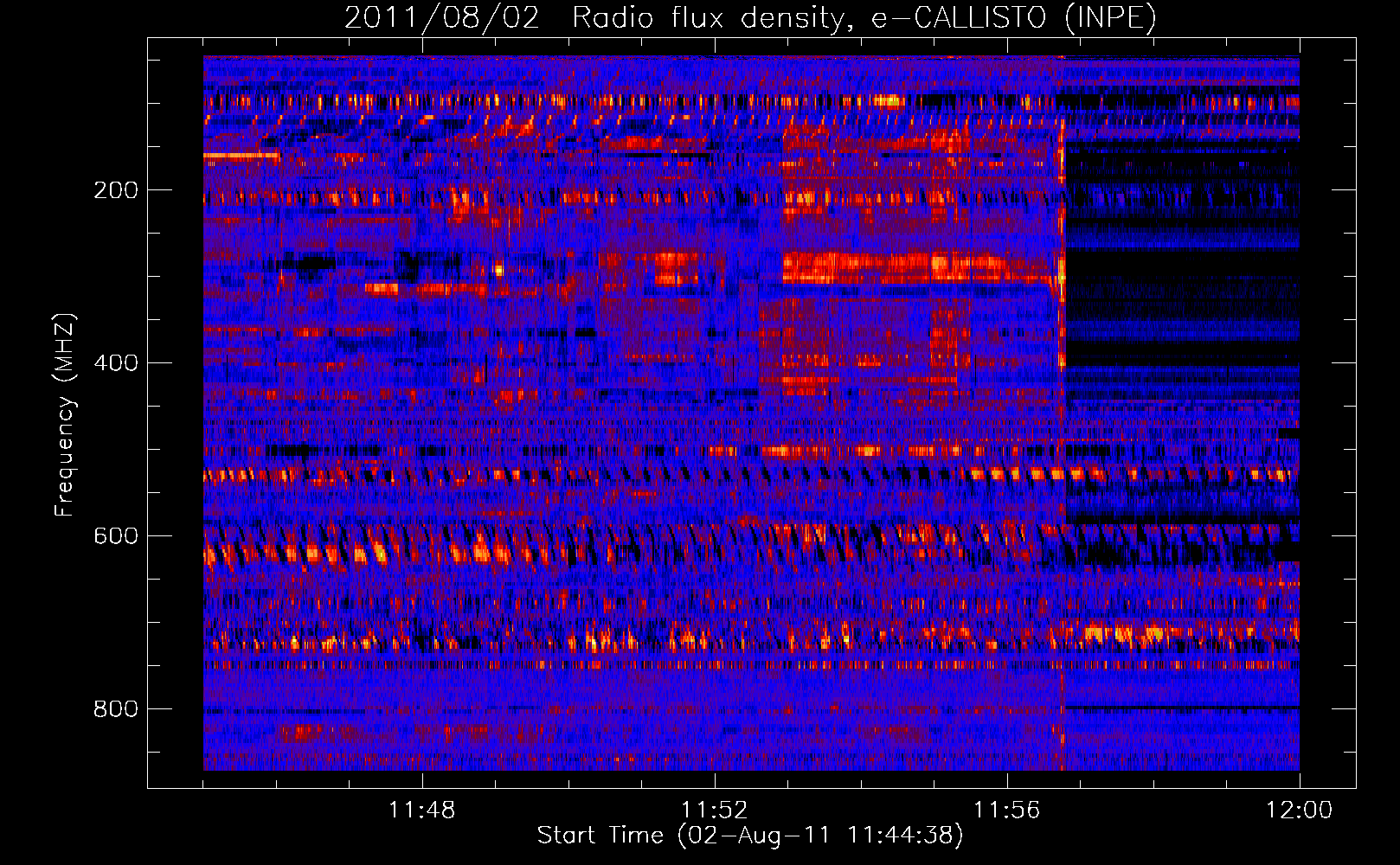Click the 11:56 time tick label
1400x865 pixels.
[1007, 811]
